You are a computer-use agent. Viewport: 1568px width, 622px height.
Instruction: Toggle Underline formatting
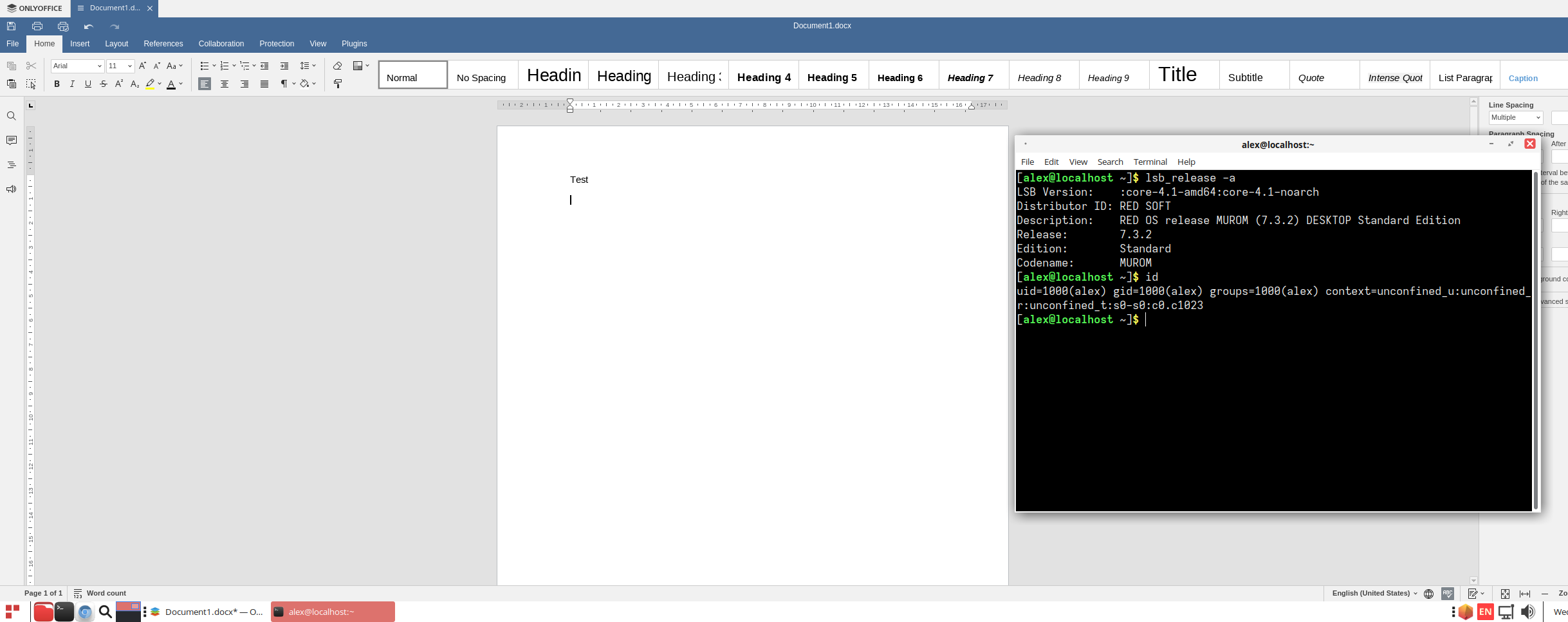tap(88, 84)
